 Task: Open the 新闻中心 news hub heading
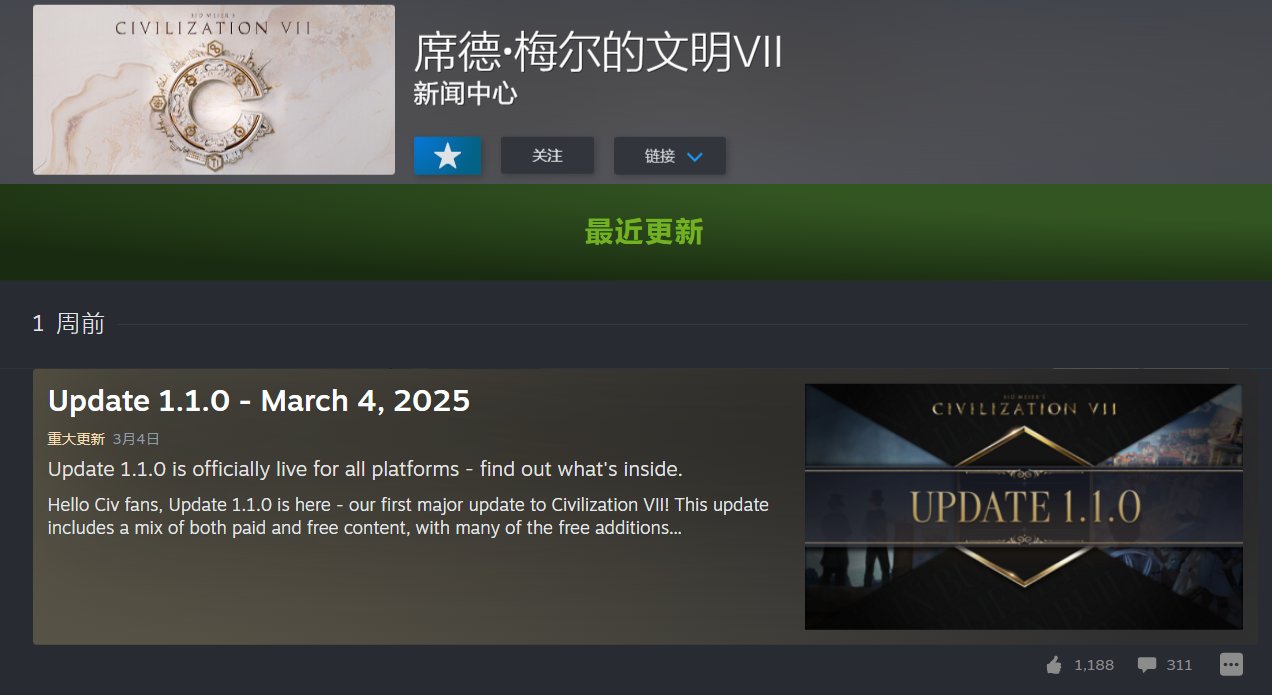point(465,94)
